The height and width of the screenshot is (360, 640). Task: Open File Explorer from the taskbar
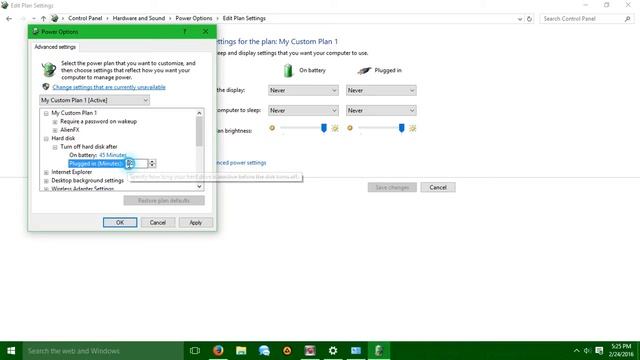(241, 350)
